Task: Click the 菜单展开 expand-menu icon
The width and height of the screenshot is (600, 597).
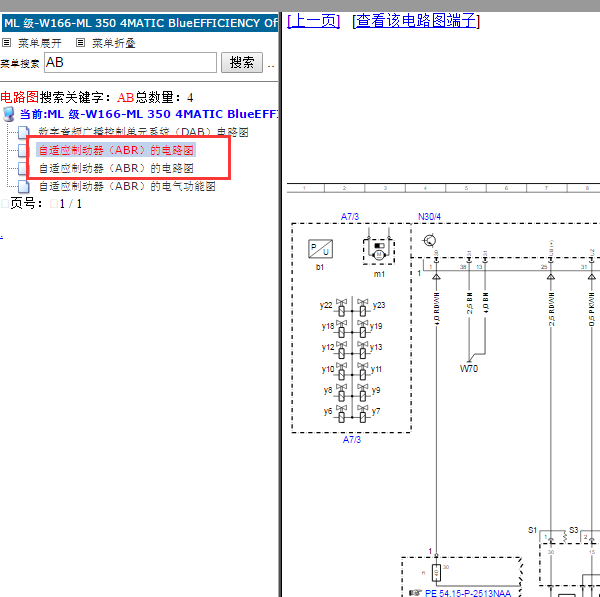Action: point(6,42)
